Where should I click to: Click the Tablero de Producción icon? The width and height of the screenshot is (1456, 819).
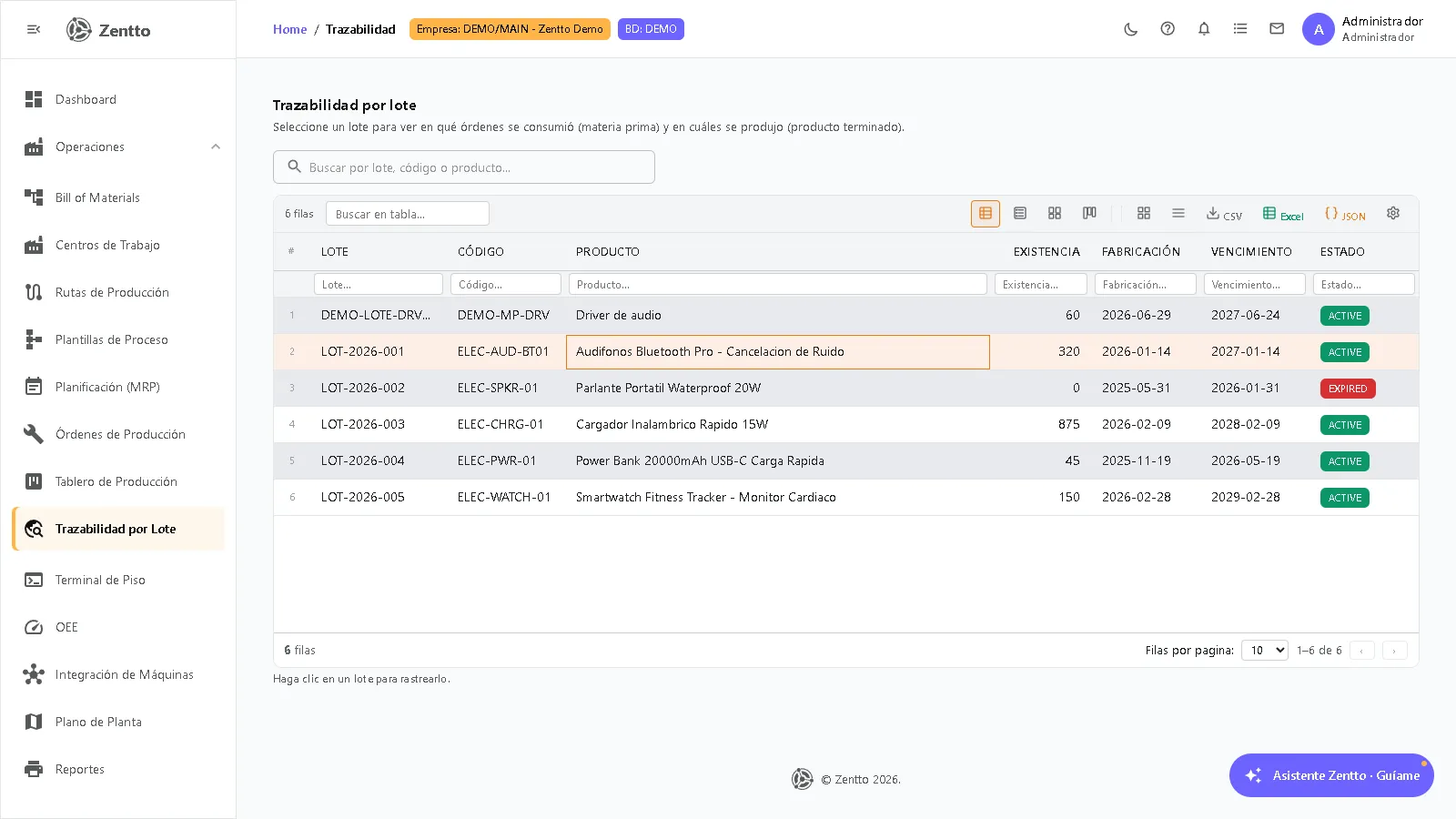point(34,481)
